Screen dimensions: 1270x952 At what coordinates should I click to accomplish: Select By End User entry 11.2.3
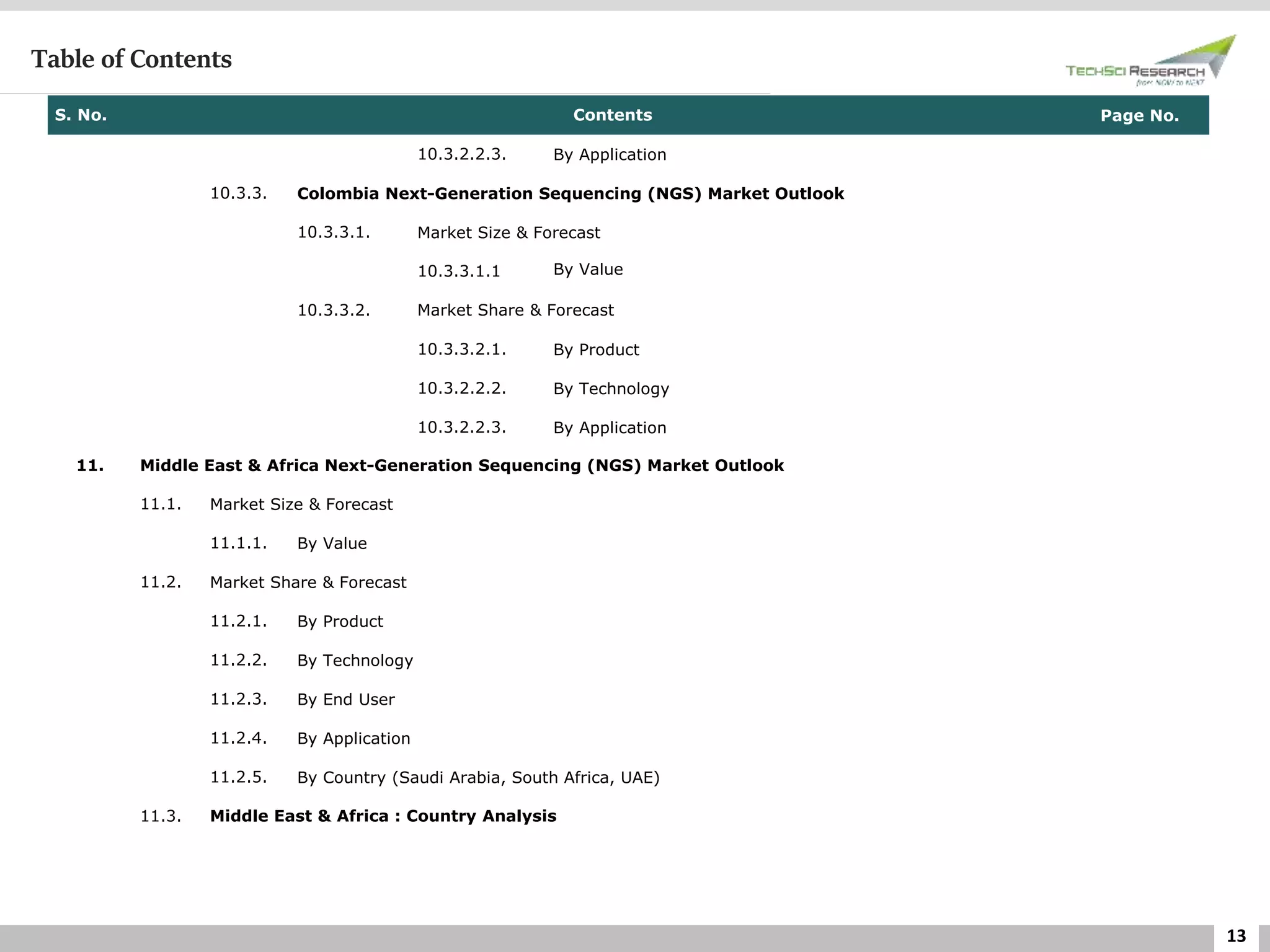345,700
